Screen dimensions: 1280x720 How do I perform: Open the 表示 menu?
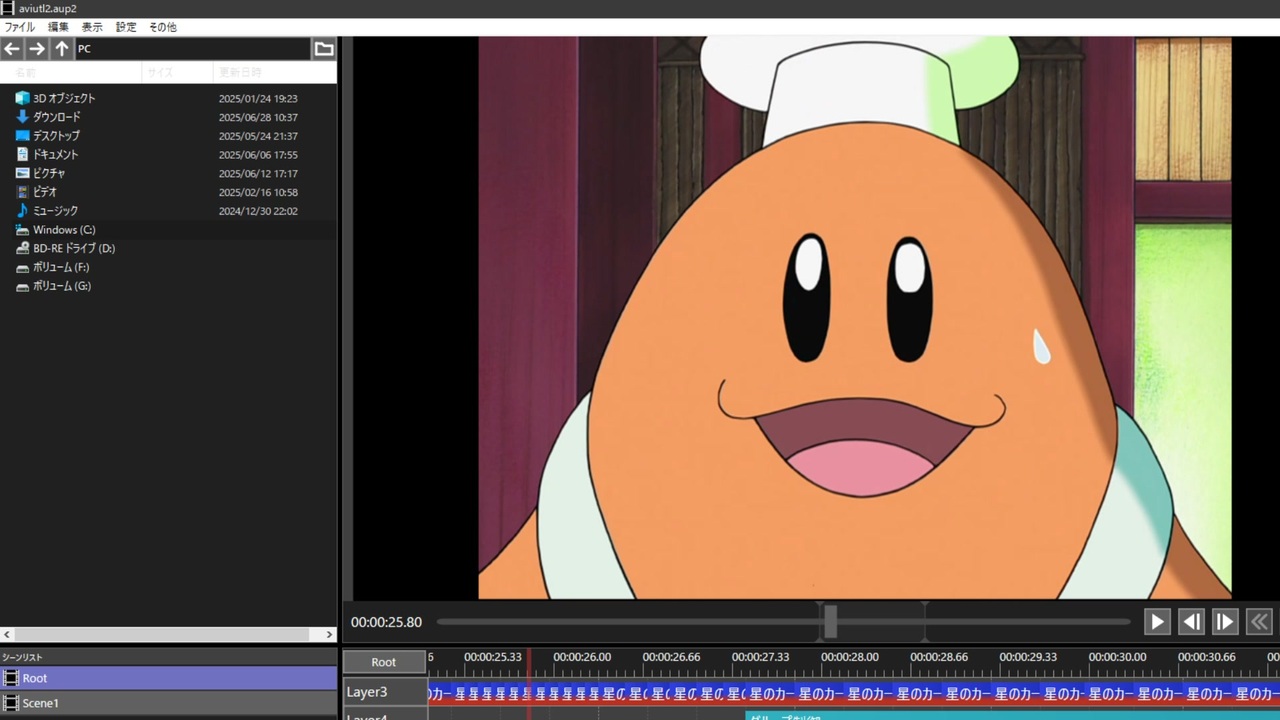click(92, 27)
